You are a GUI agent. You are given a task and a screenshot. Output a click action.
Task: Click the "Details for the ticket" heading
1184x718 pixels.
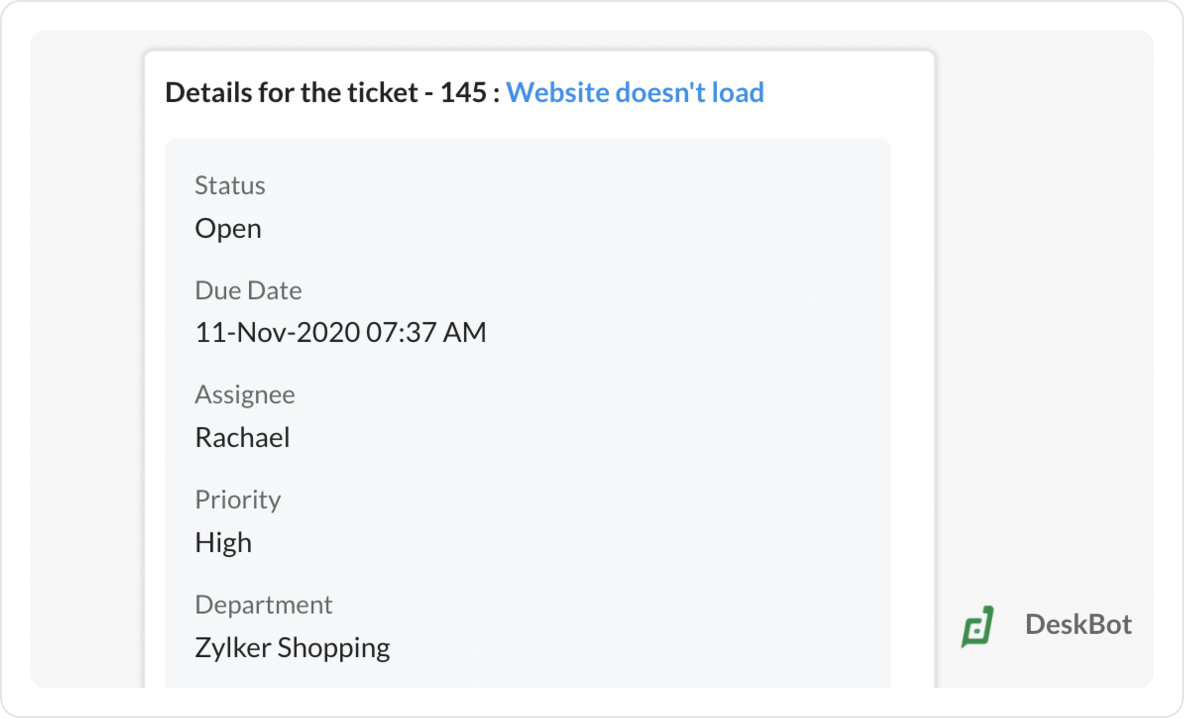coord(291,93)
